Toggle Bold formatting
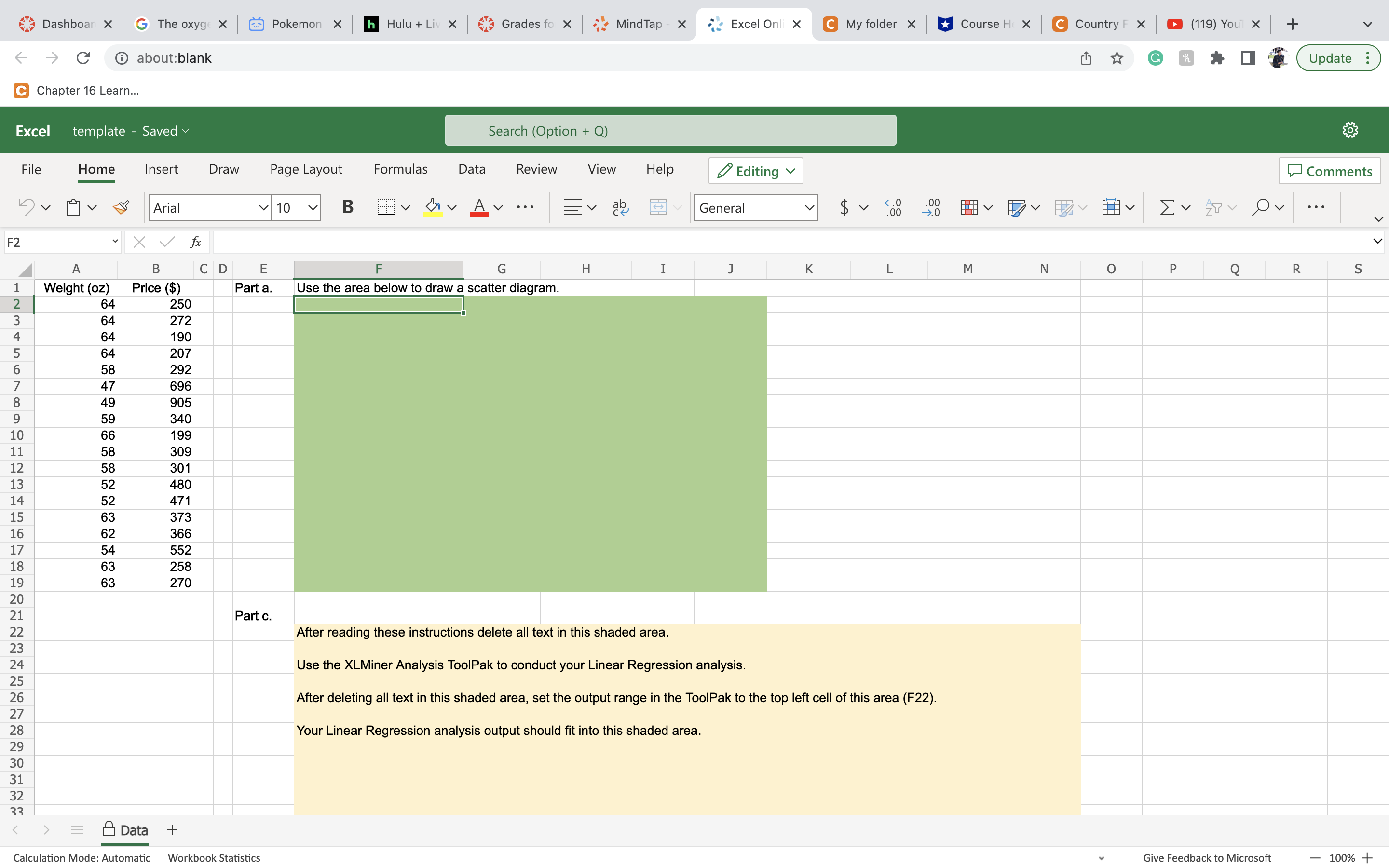The image size is (1389, 868). (348, 207)
